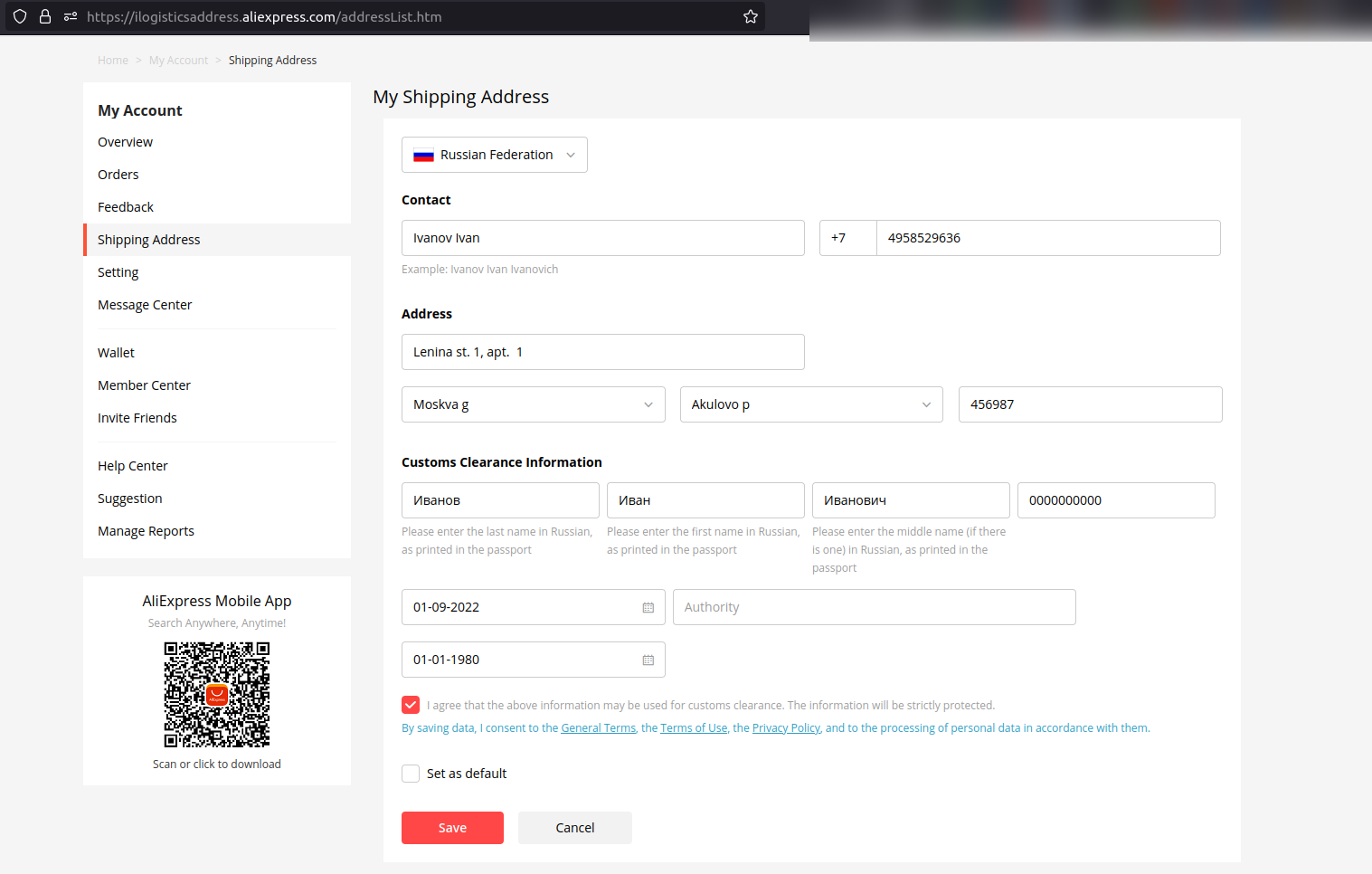Click the Russian flag icon in country selector
The height and width of the screenshot is (874, 1372).
[423, 156]
